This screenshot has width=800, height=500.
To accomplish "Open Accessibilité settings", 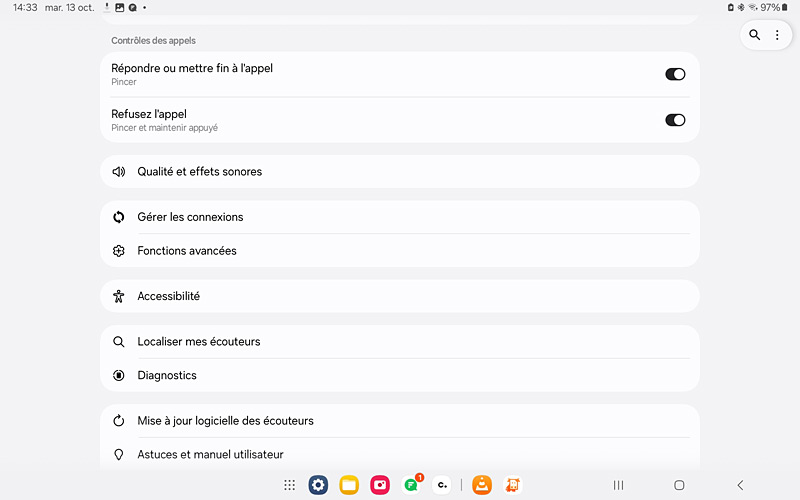I will (399, 296).
